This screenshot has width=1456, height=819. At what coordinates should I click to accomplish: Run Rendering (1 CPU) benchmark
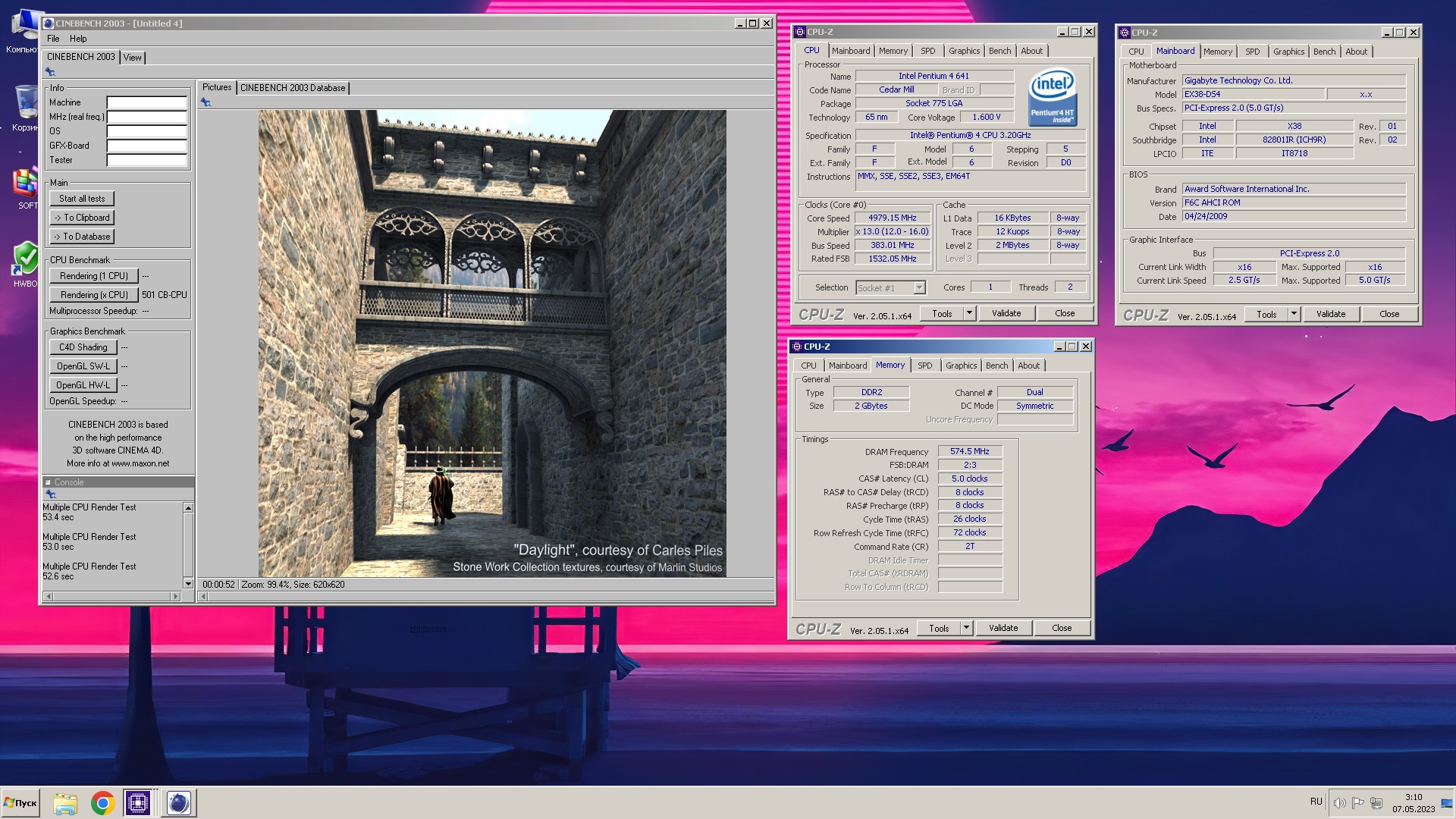coord(94,276)
